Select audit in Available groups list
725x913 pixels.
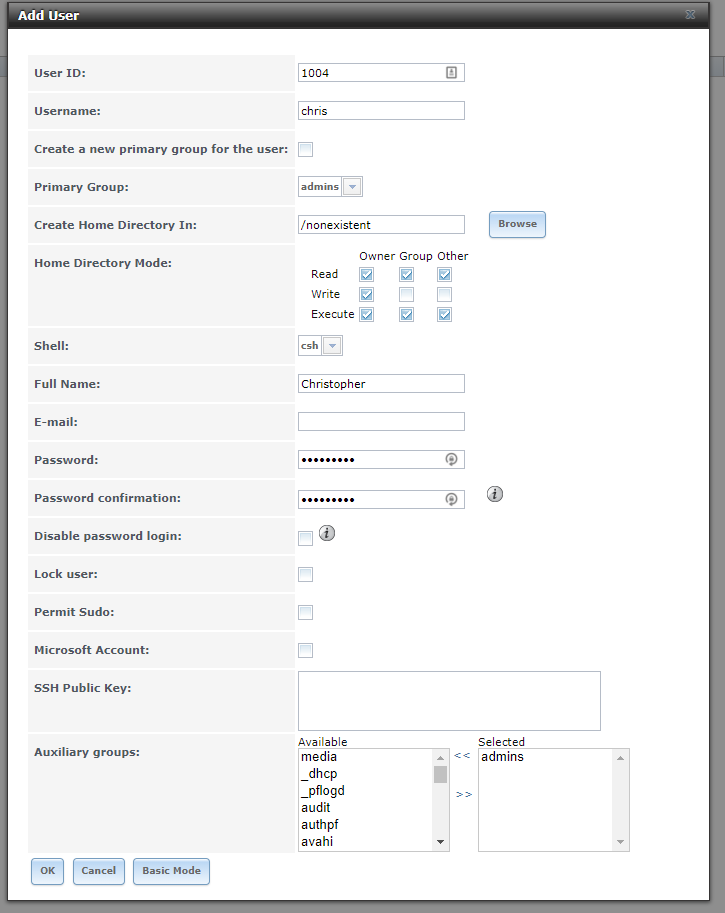click(316, 808)
